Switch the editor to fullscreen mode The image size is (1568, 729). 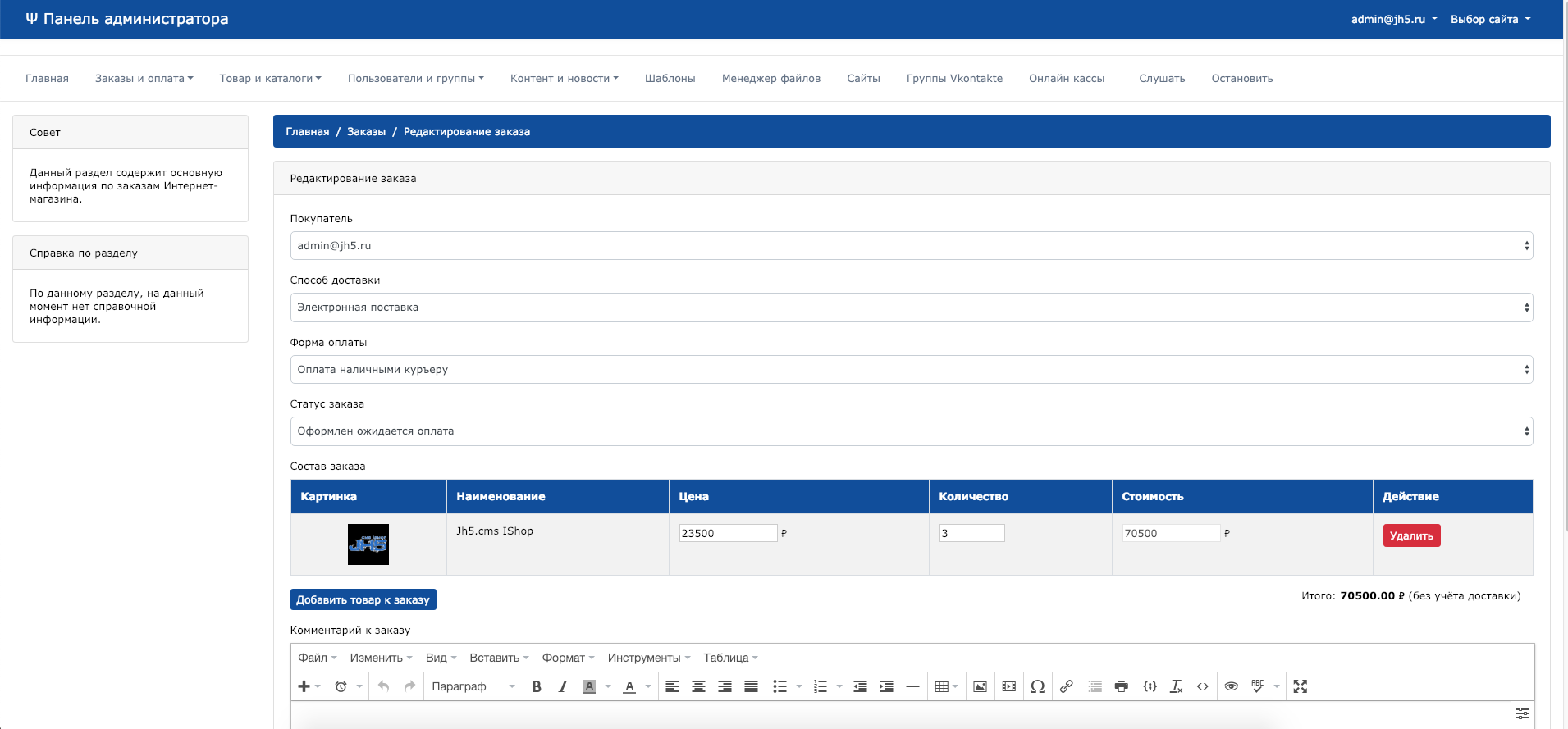click(1301, 686)
